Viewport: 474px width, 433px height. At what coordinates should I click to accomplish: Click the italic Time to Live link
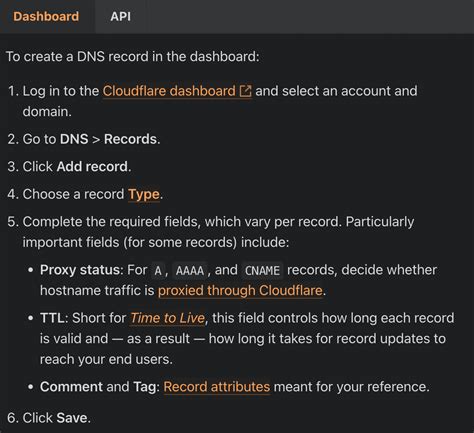(x=167, y=318)
